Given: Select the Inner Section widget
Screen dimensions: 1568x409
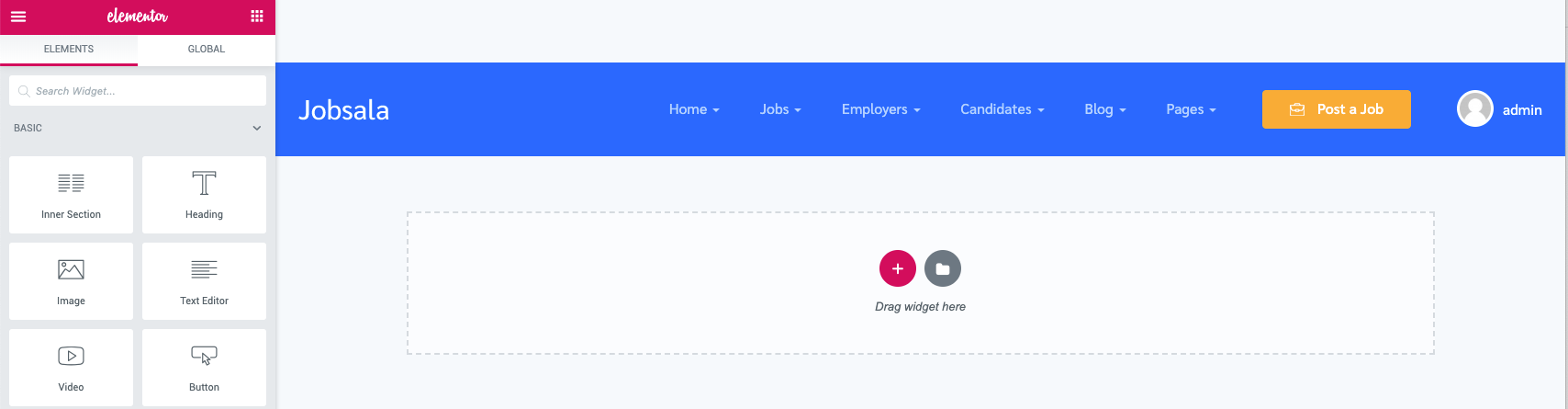Looking at the screenshot, I should pyautogui.click(x=71, y=195).
